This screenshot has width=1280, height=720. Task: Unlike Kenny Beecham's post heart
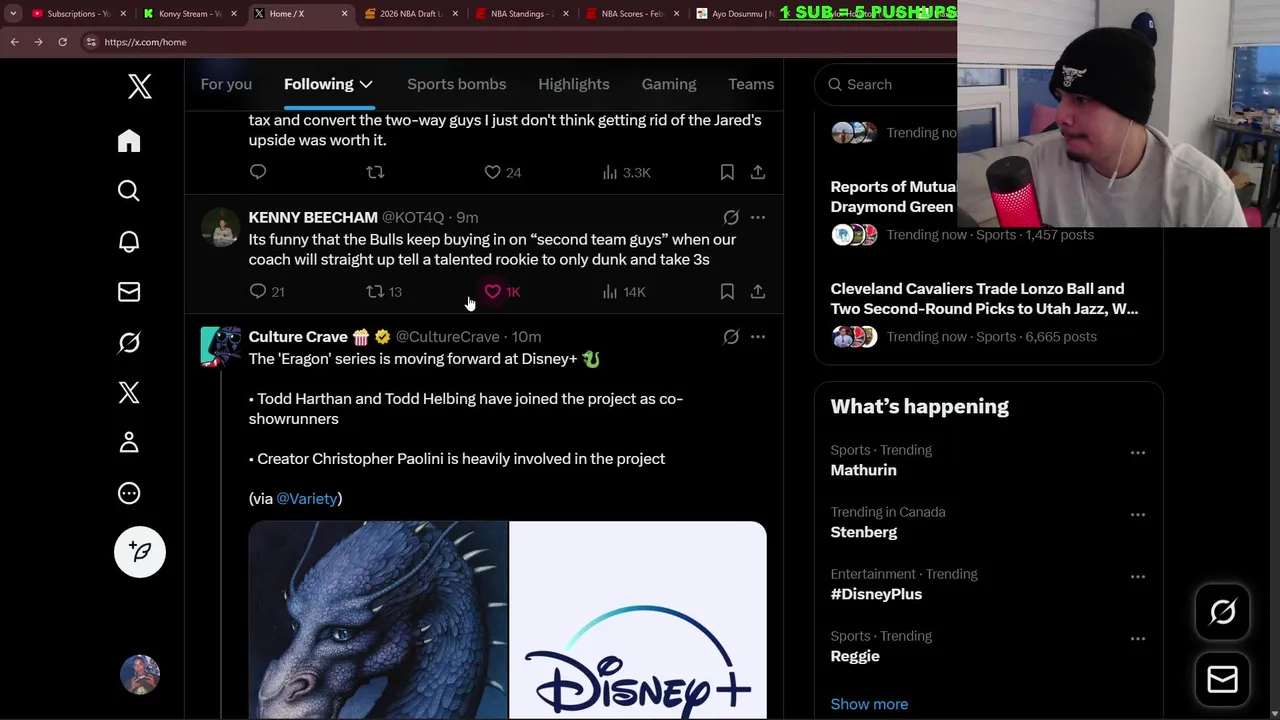click(492, 291)
